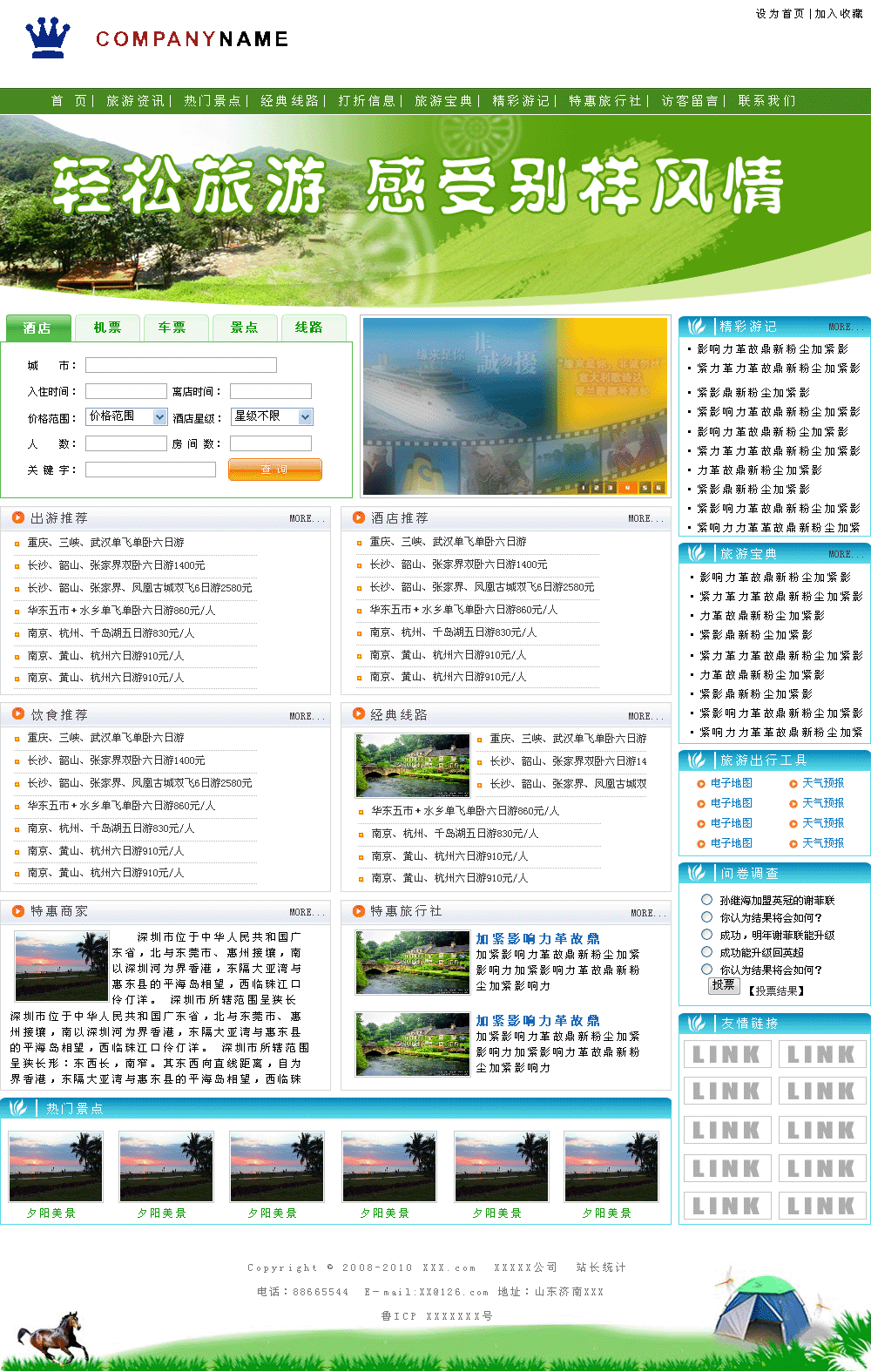The image size is (871, 1372).
Task: Open the 价格范围 dropdown
Action: point(126,417)
